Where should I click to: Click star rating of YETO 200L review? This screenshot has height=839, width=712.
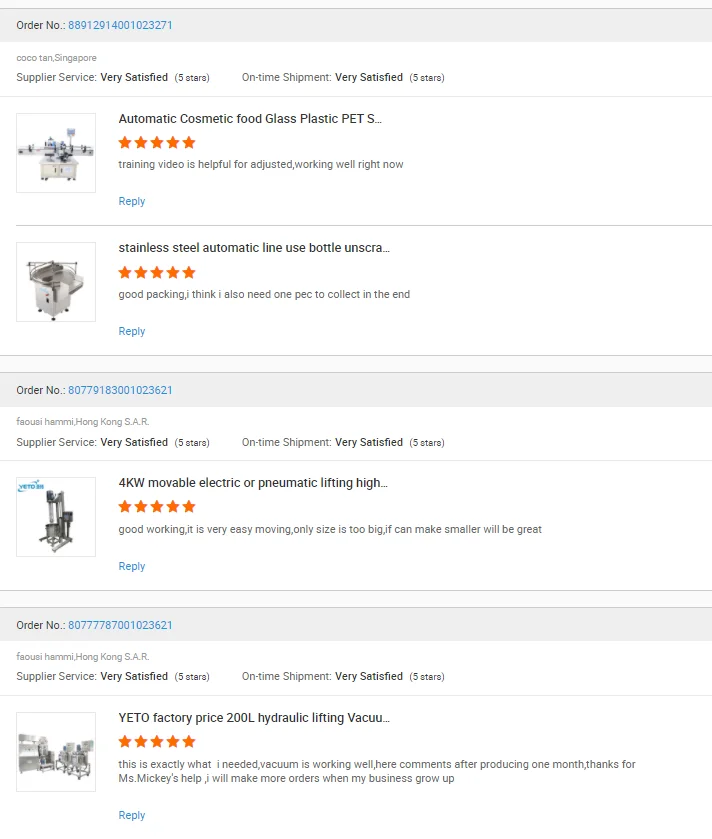point(157,742)
